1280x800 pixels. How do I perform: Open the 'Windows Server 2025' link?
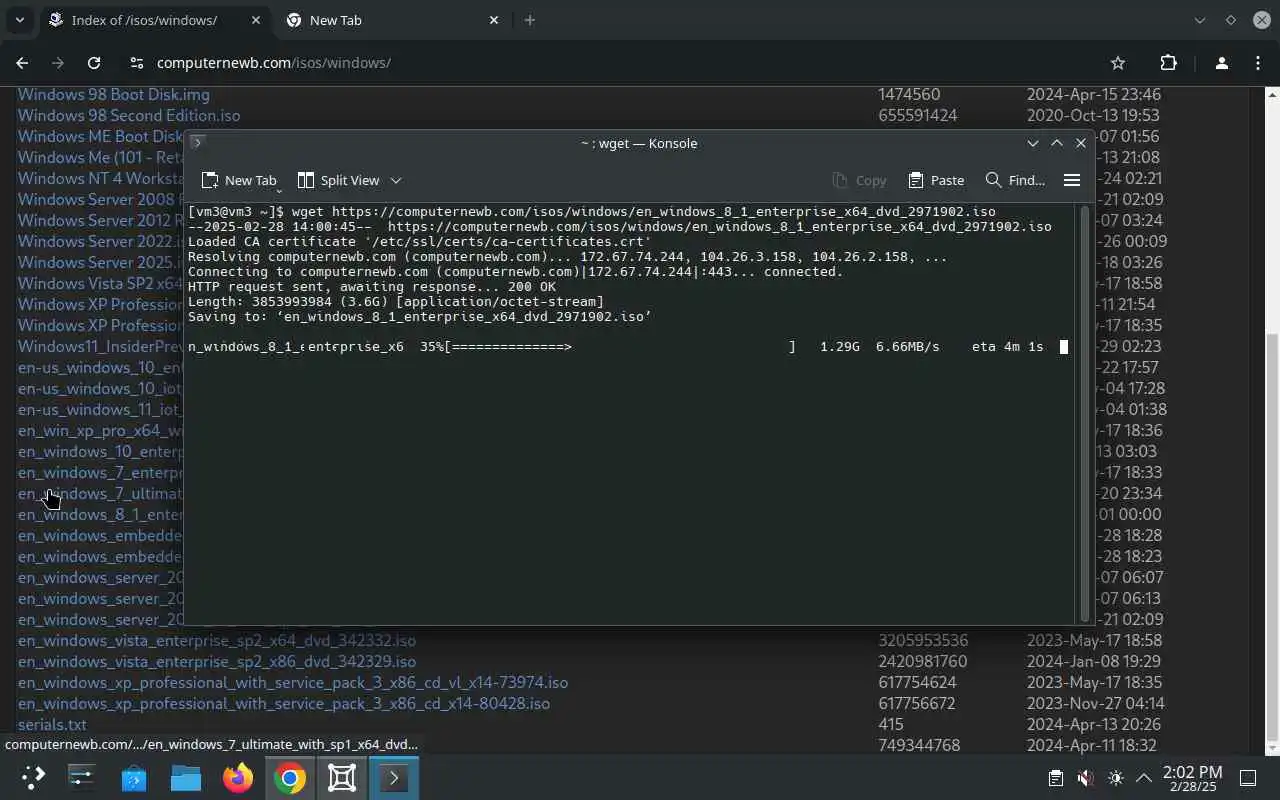[101, 262]
